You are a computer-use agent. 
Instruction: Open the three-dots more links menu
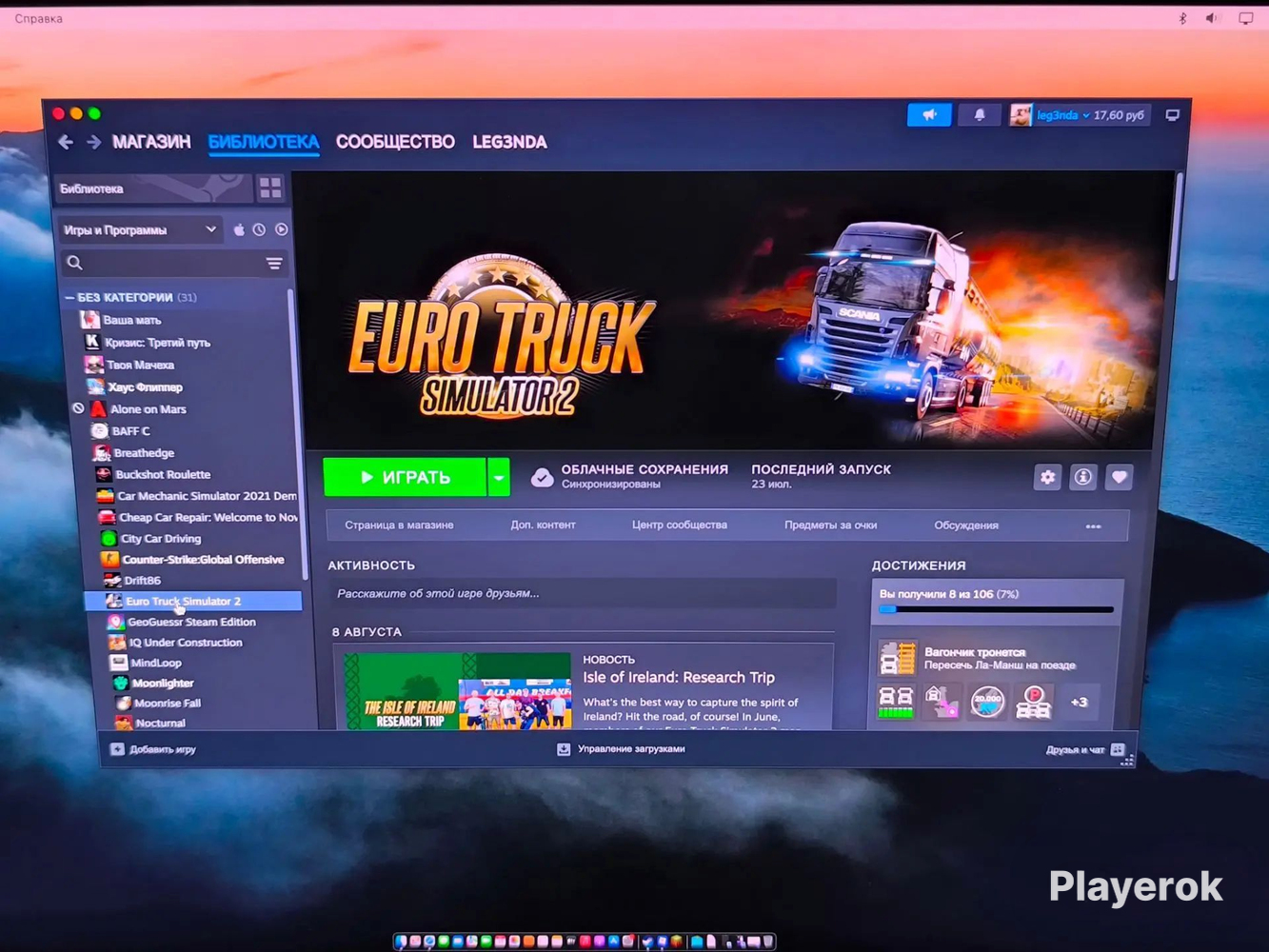click(1093, 526)
